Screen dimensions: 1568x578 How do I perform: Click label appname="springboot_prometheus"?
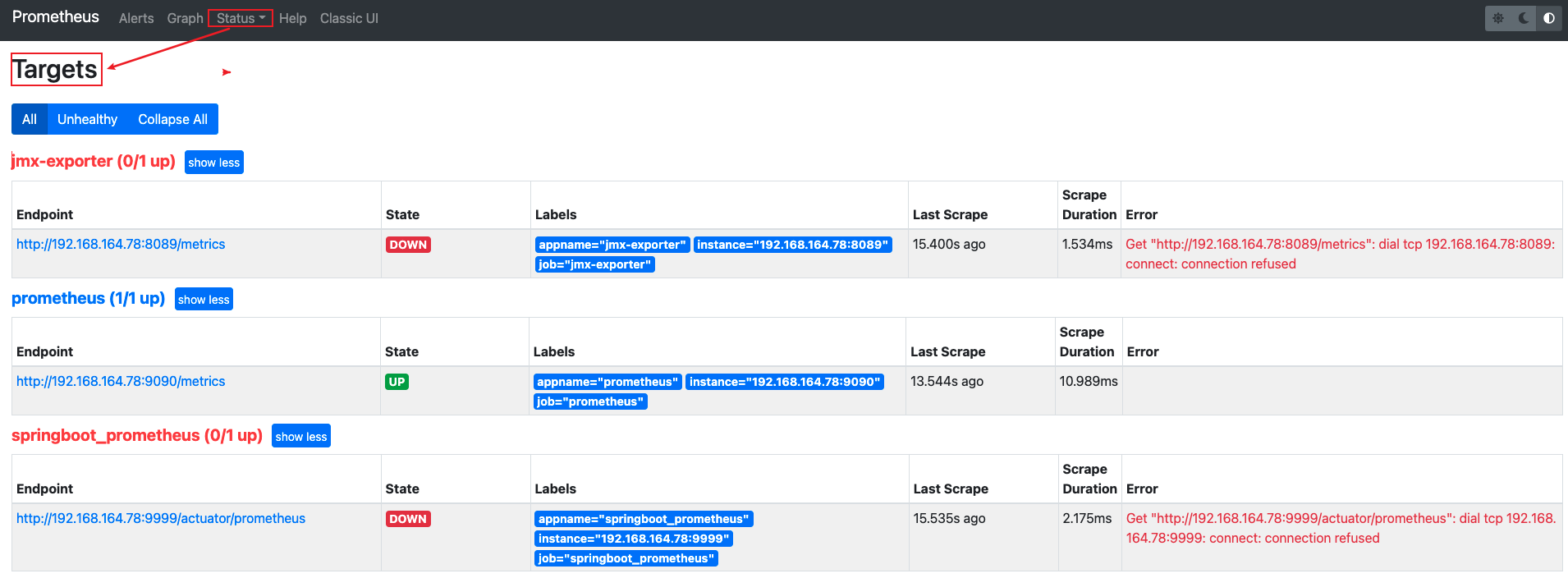click(x=644, y=519)
